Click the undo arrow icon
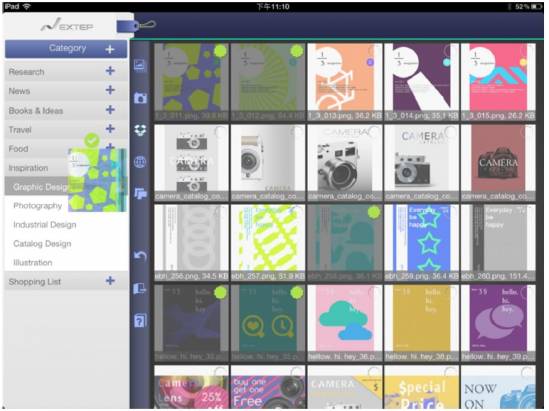This screenshot has width=549, height=411. (x=140, y=256)
